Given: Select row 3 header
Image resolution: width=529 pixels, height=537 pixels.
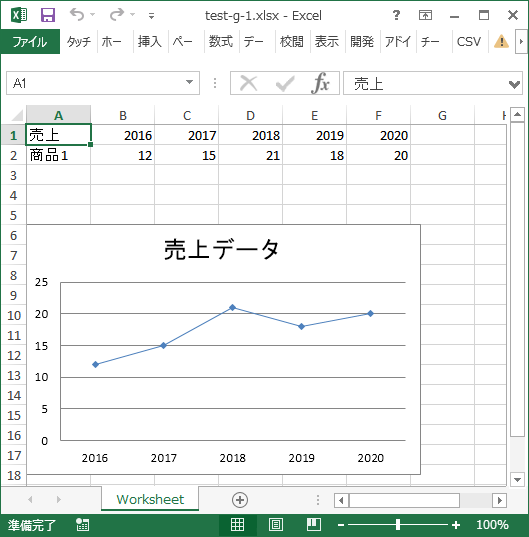Looking at the screenshot, I should 14,175.
